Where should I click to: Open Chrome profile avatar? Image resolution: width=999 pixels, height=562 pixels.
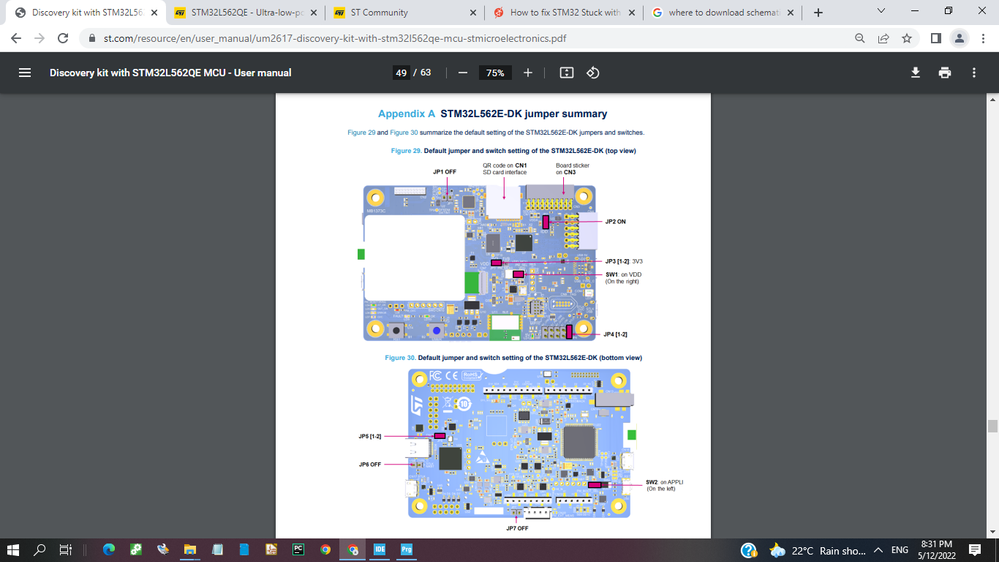coord(959,38)
